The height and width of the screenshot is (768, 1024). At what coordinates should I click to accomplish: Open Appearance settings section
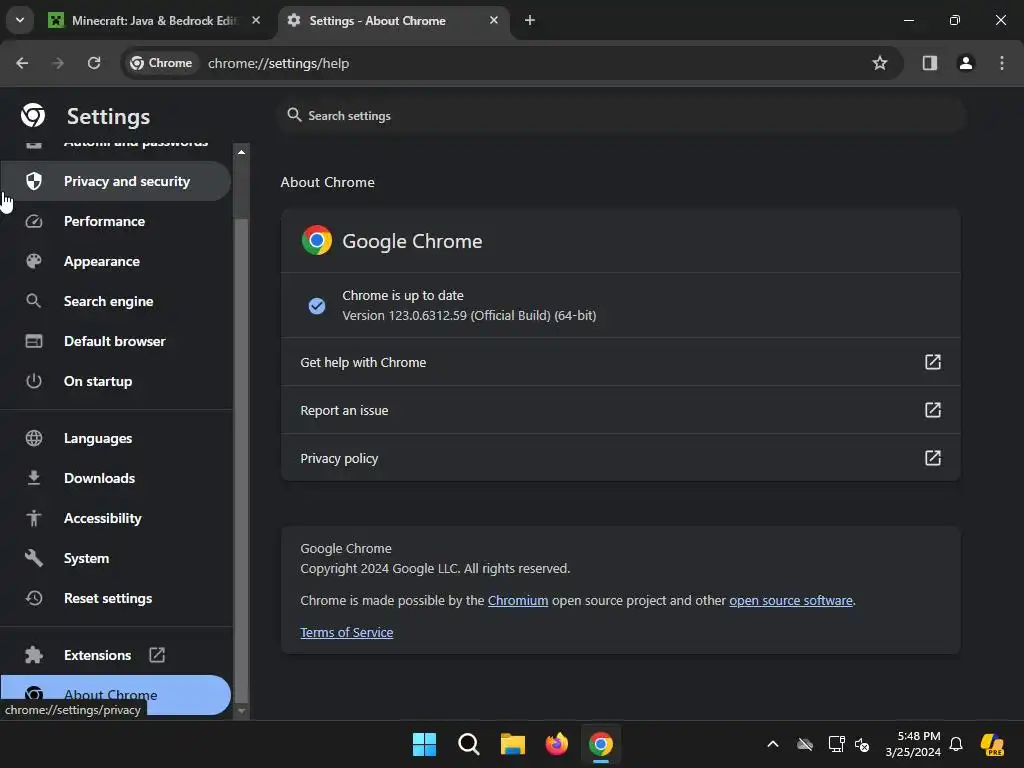point(116,261)
